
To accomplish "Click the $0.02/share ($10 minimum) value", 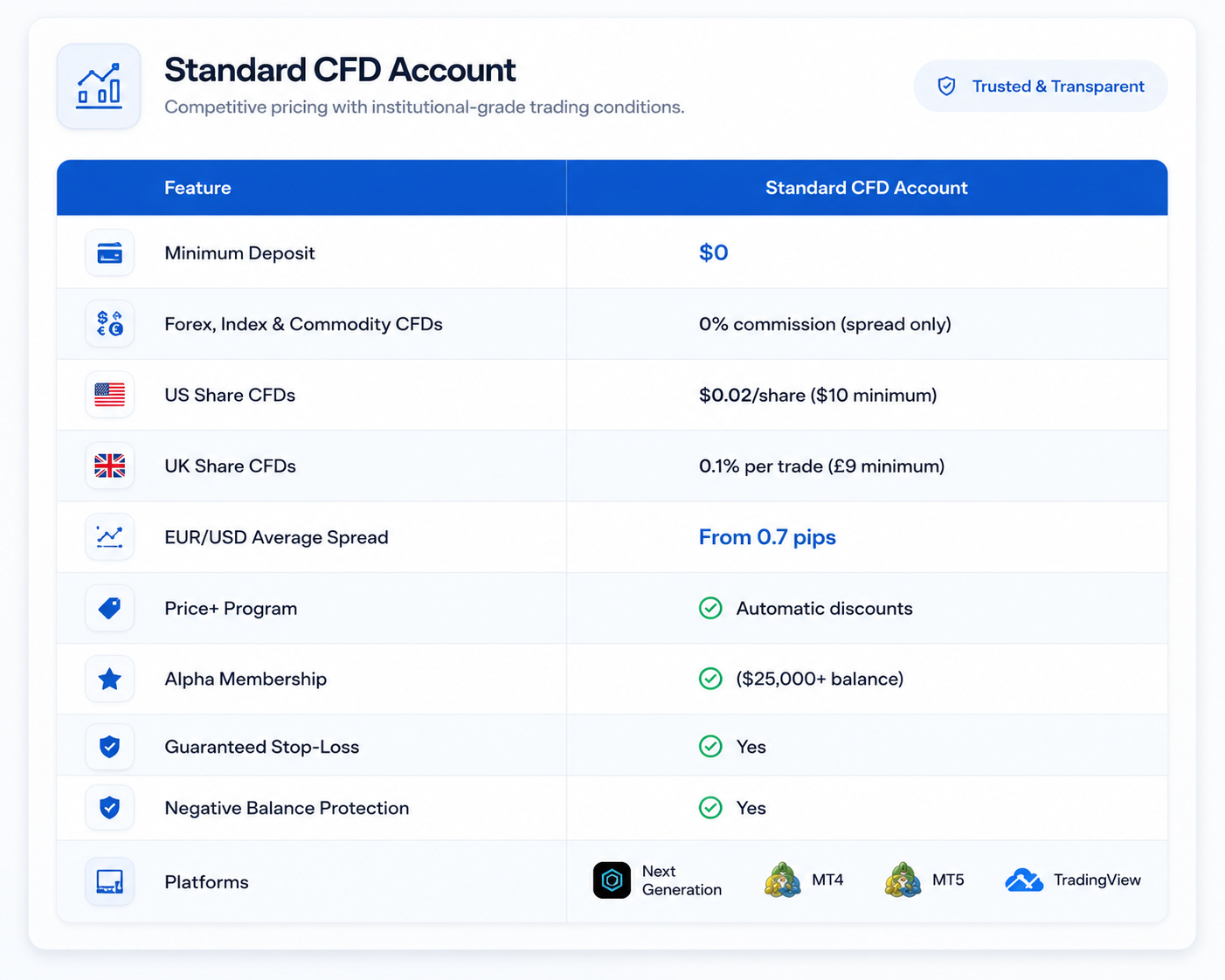I will tap(818, 395).
